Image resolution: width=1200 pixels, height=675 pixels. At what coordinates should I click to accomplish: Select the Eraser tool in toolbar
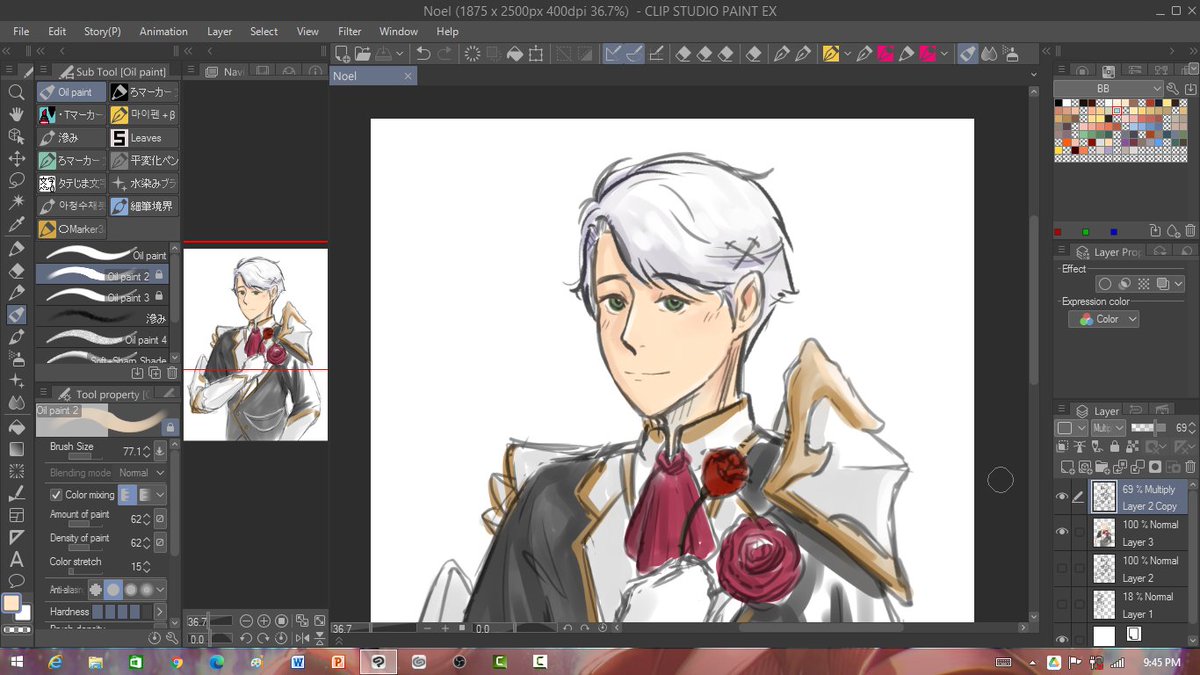coord(16,270)
